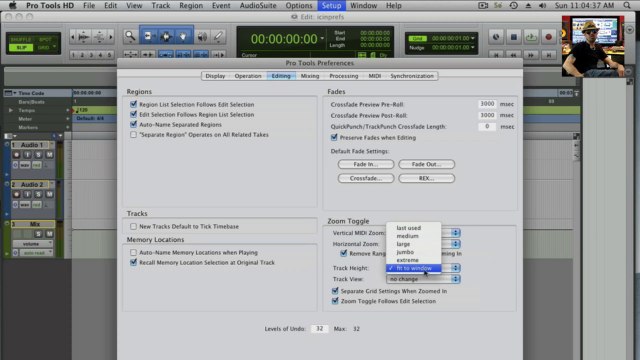Screen dimensions: 640x360
Task: Open Spotlight search in menu bar
Action: (627, 5)
